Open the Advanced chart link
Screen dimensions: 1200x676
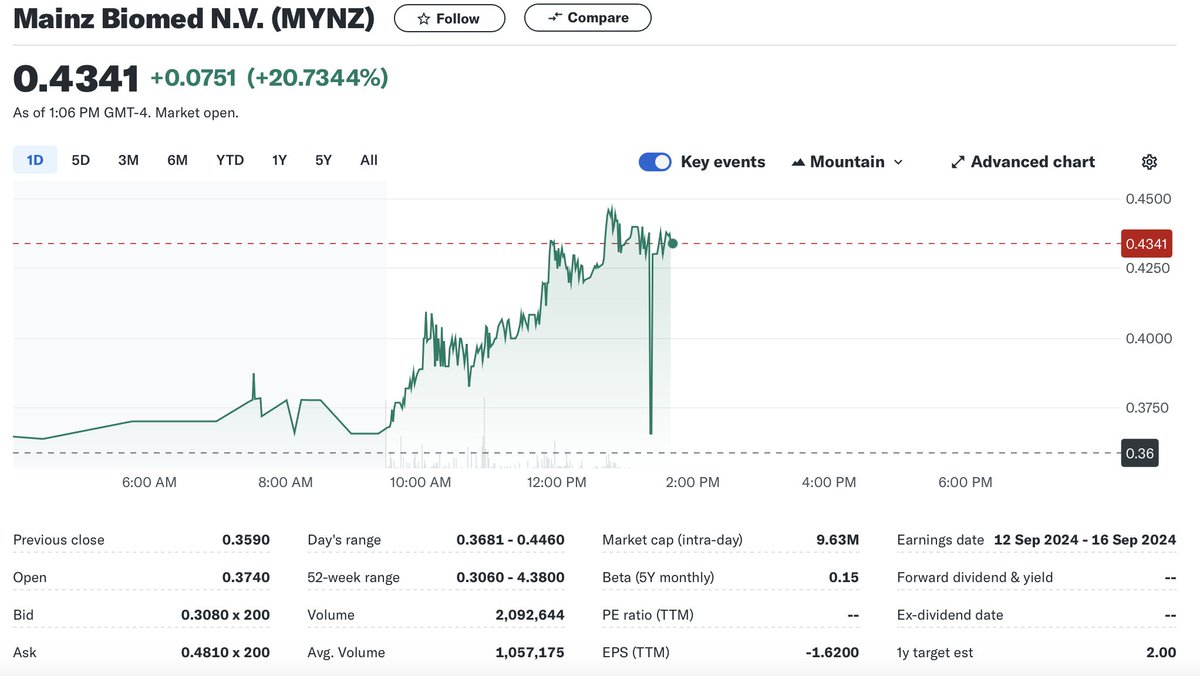pos(1022,162)
